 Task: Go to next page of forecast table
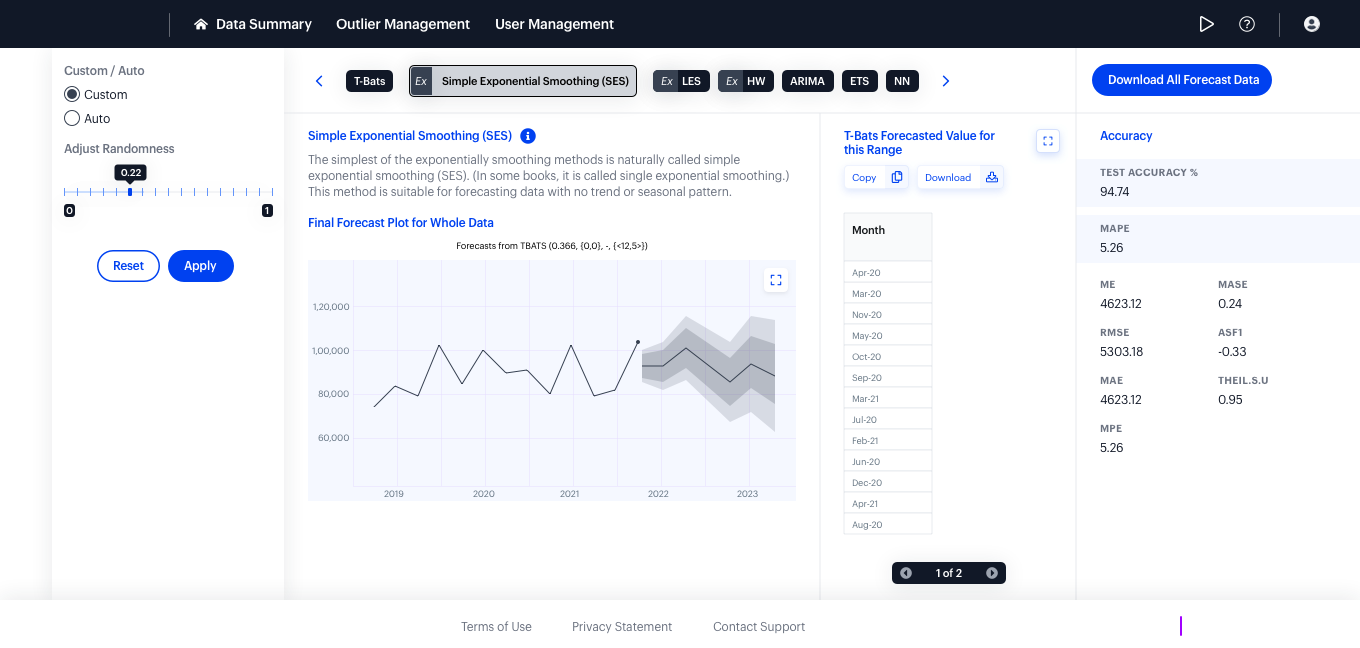pyautogui.click(x=992, y=573)
